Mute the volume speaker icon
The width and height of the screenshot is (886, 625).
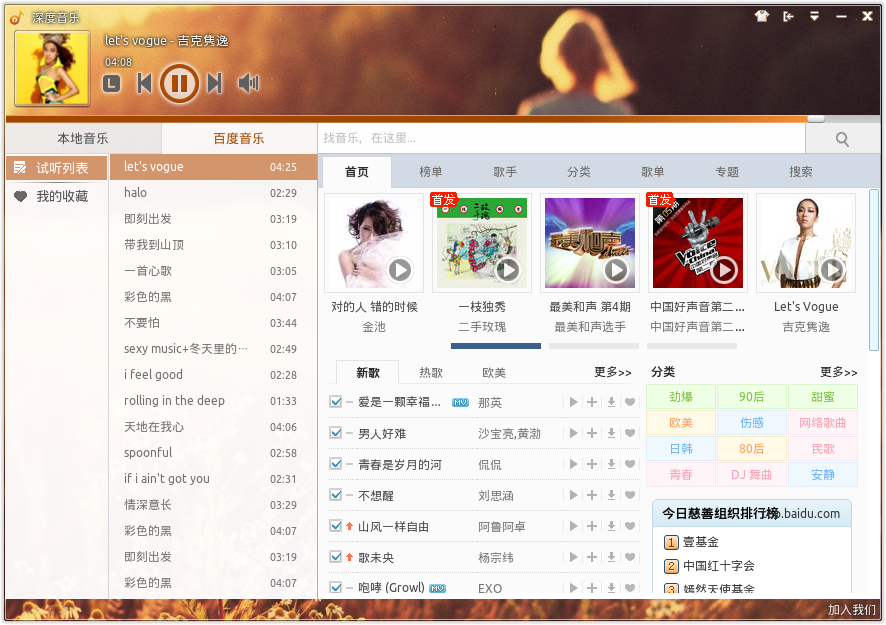(x=249, y=84)
